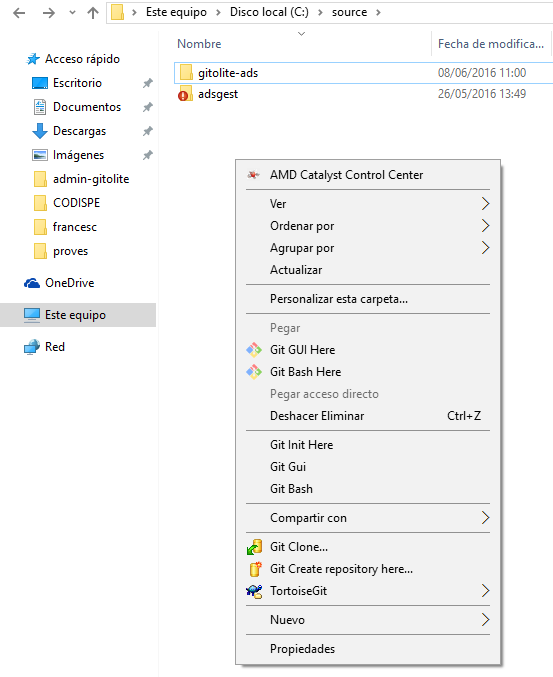Click the adsgest folder name
Viewport: 553px width, 677px height.
pos(218,94)
